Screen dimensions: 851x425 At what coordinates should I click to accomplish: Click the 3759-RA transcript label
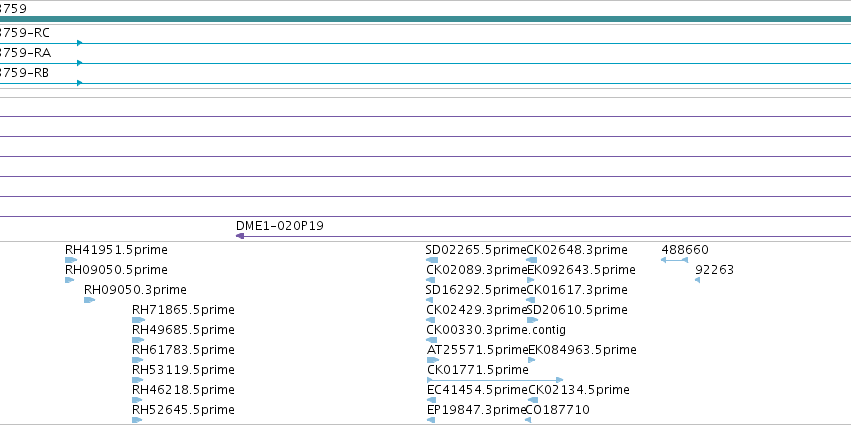click(x=26, y=53)
